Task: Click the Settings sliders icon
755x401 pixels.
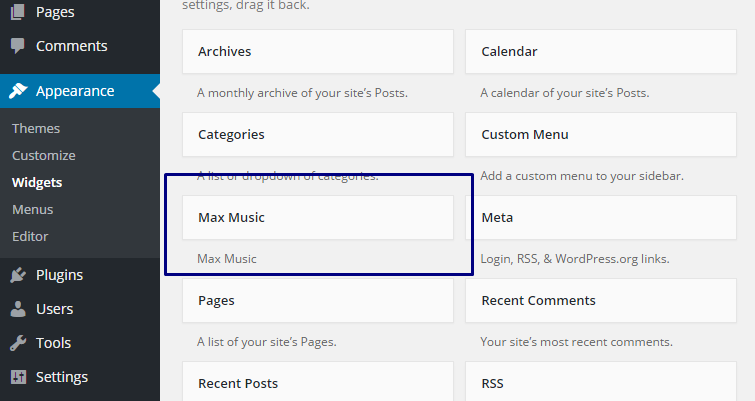Action: click(x=18, y=377)
